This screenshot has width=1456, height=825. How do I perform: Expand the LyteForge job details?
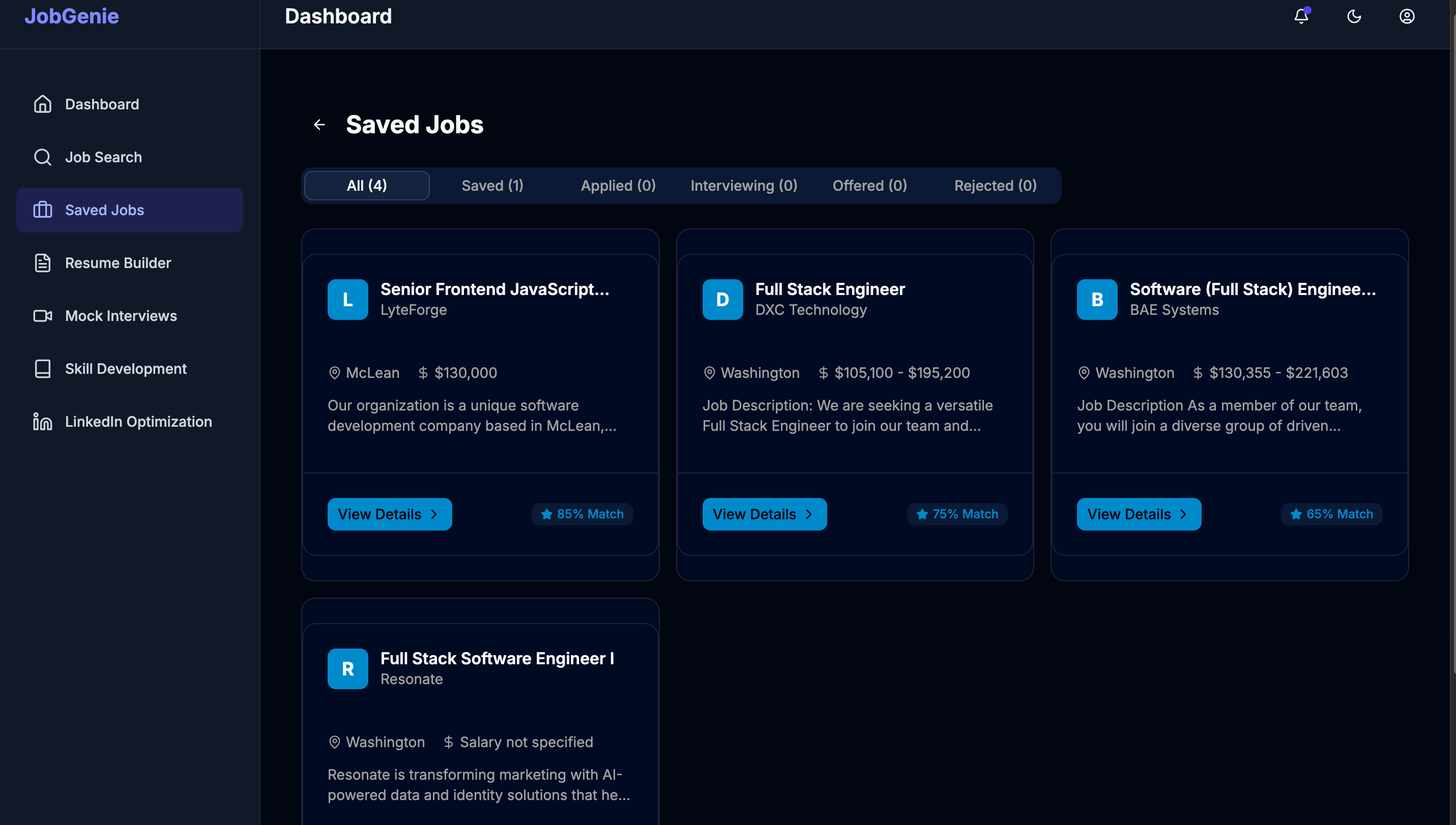(x=389, y=514)
